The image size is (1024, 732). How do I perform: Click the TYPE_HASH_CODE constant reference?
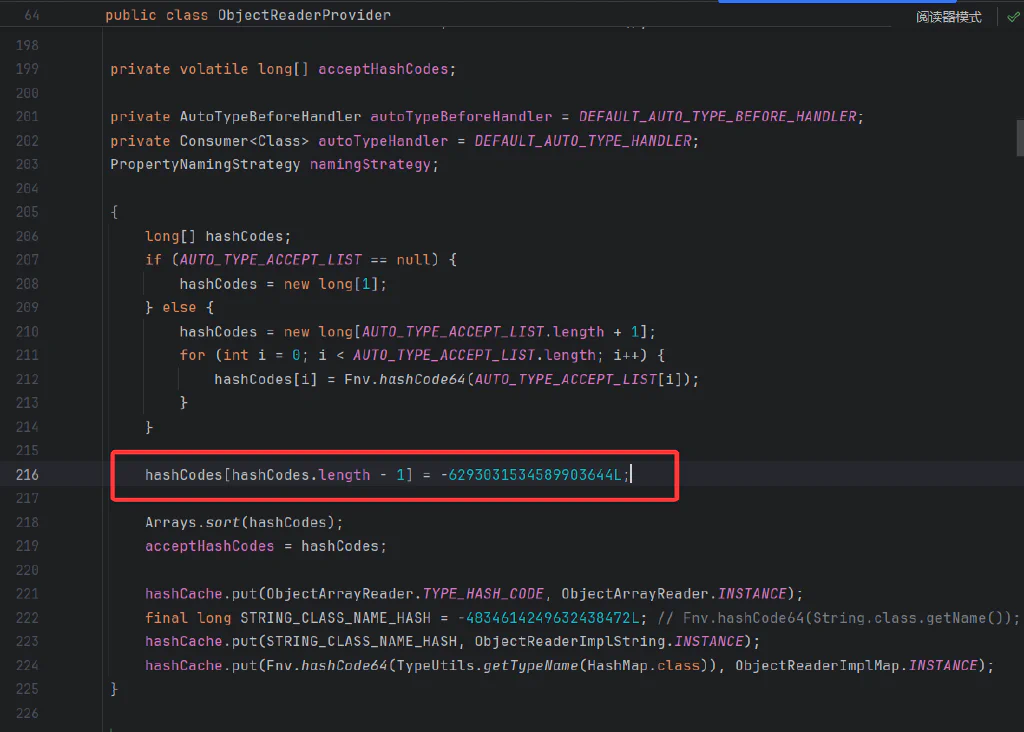point(483,594)
